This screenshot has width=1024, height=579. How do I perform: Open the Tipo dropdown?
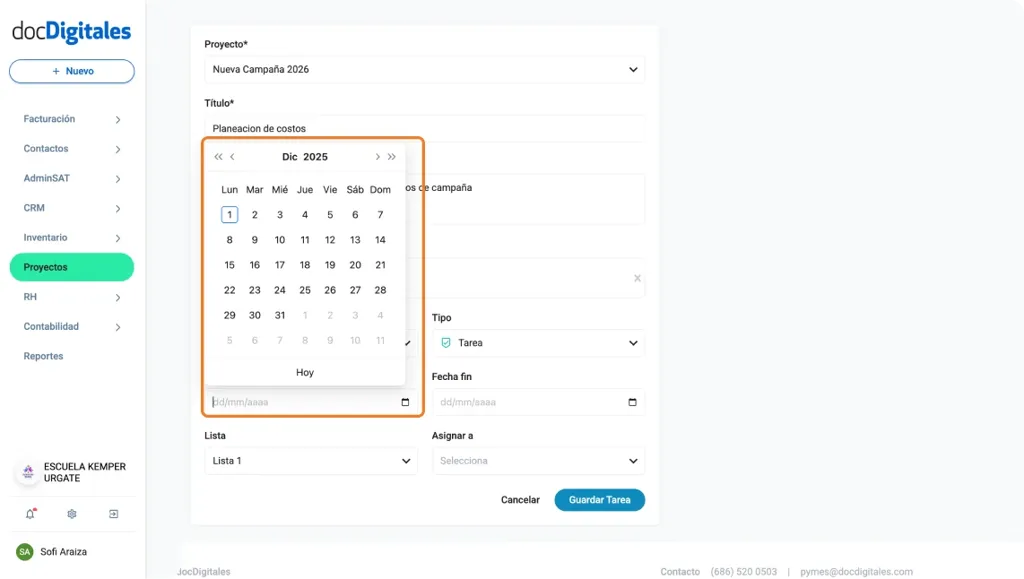point(538,343)
